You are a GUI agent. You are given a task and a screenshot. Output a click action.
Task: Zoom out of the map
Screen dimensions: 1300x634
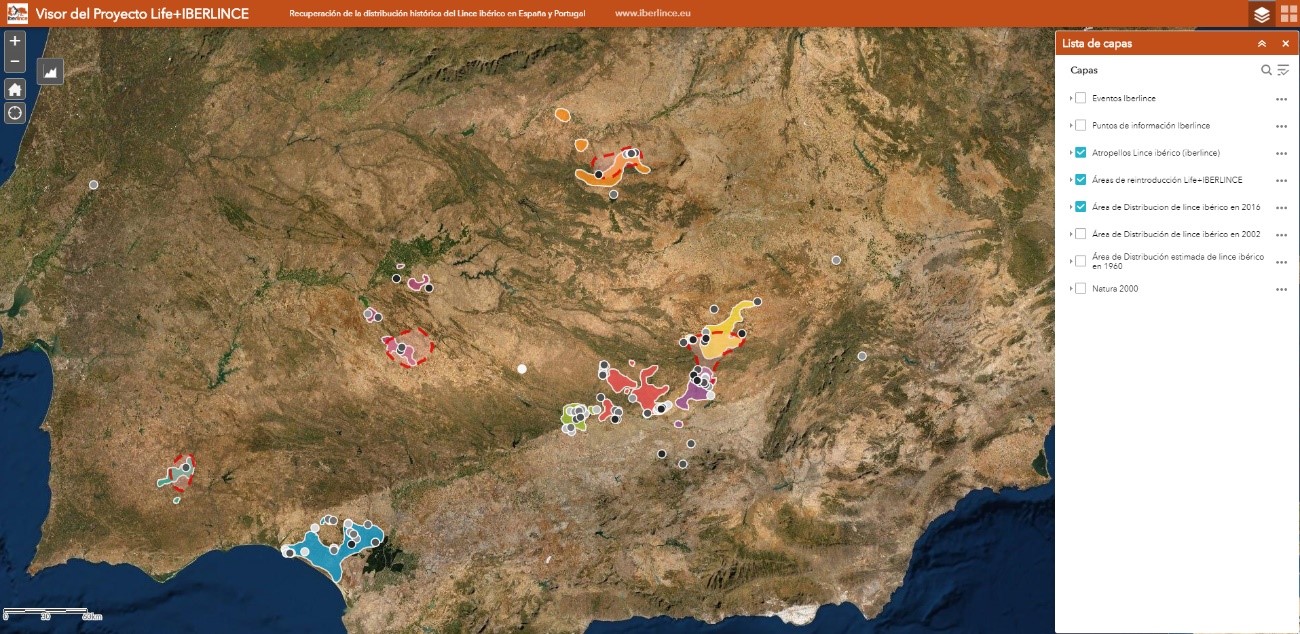pyautogui.click(x=15, y=63)
